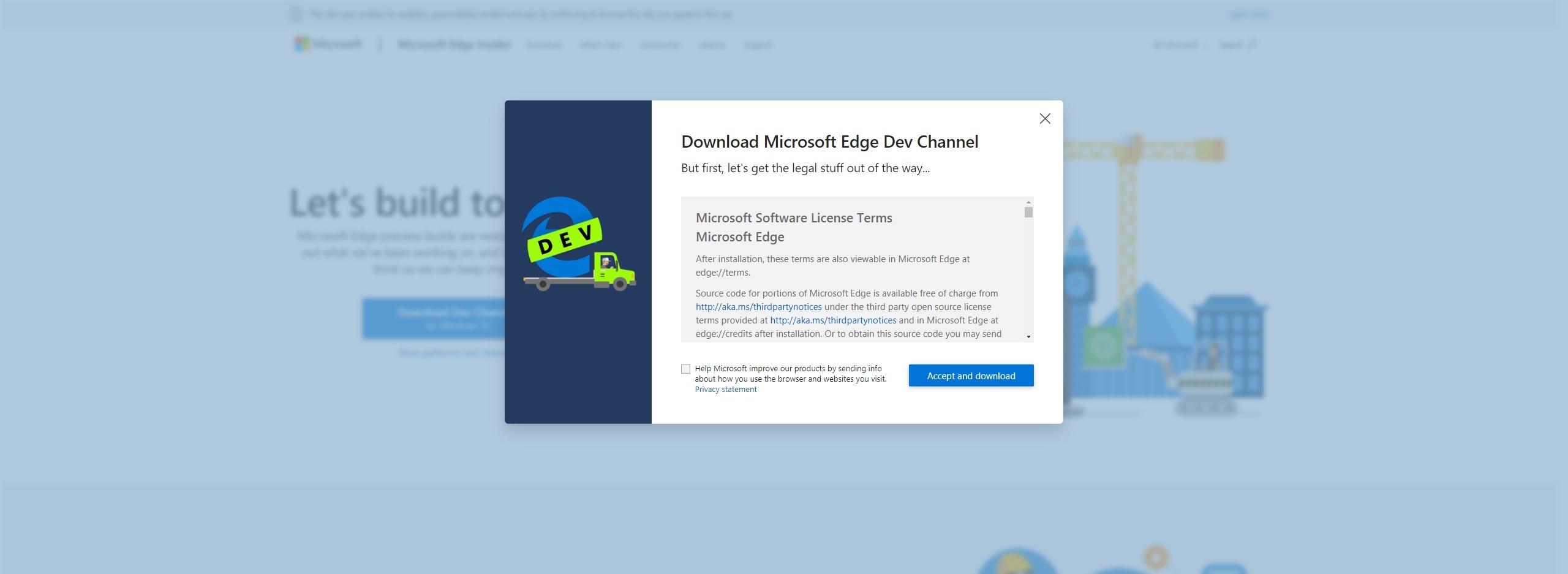Click the "Download Microsoft Edge Dev Channel" title
Viewport: 1568px width, 574px height.
830,142
